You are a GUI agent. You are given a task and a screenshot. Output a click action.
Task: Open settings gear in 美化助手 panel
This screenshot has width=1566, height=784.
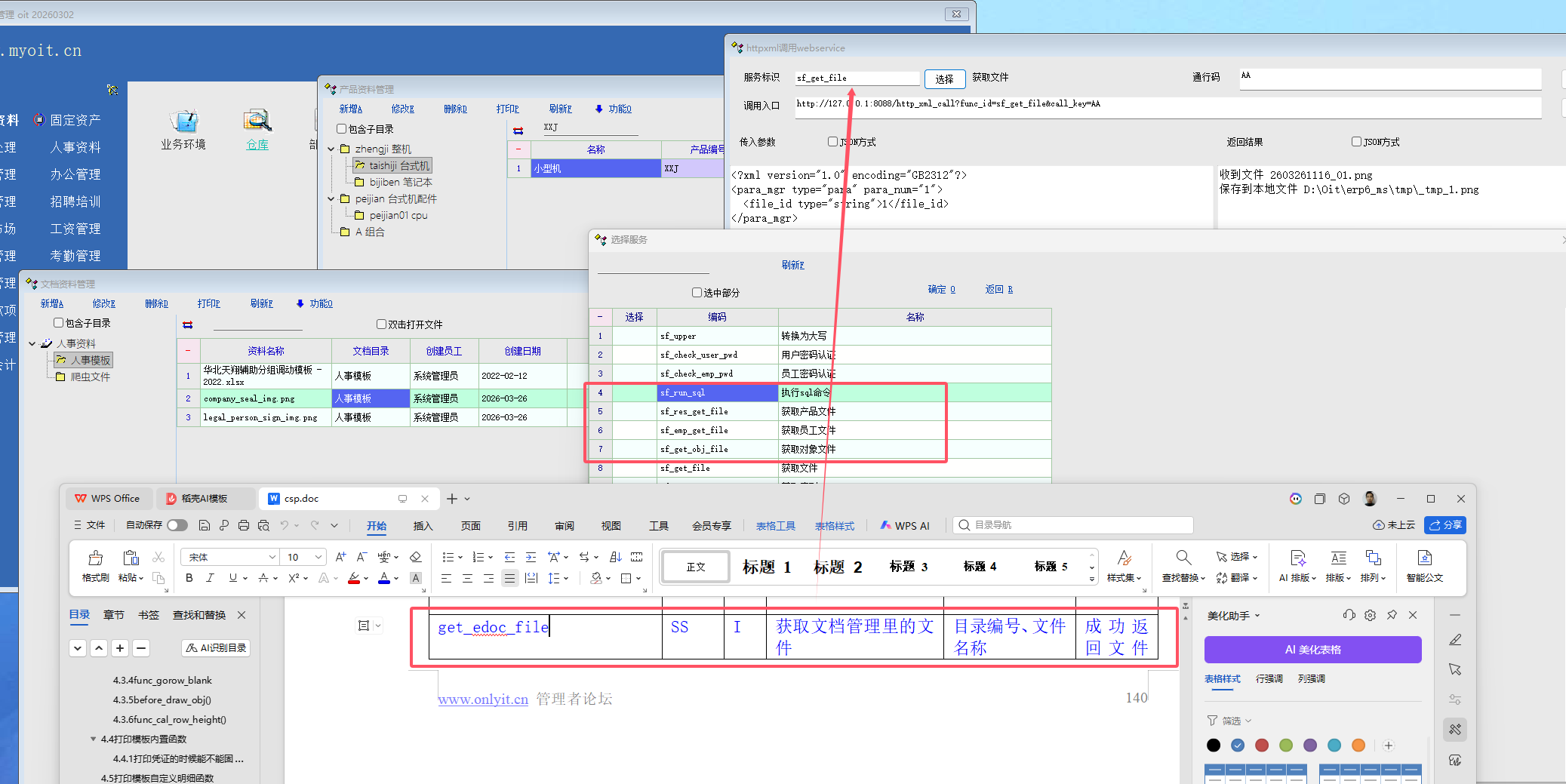(x=1370, y=615)
